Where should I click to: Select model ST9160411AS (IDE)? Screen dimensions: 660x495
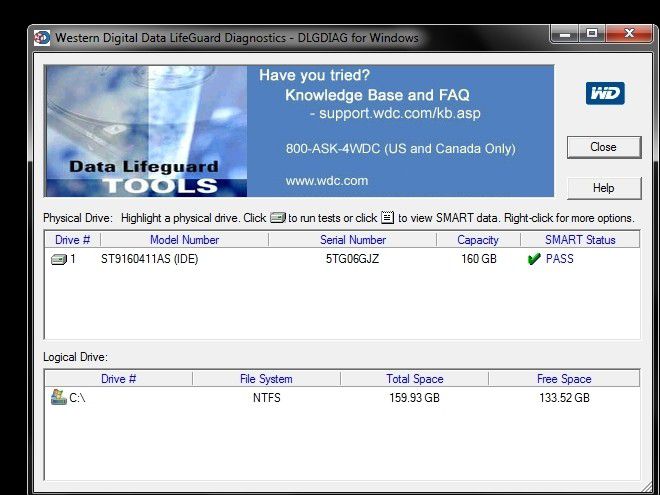coord(149,258)
